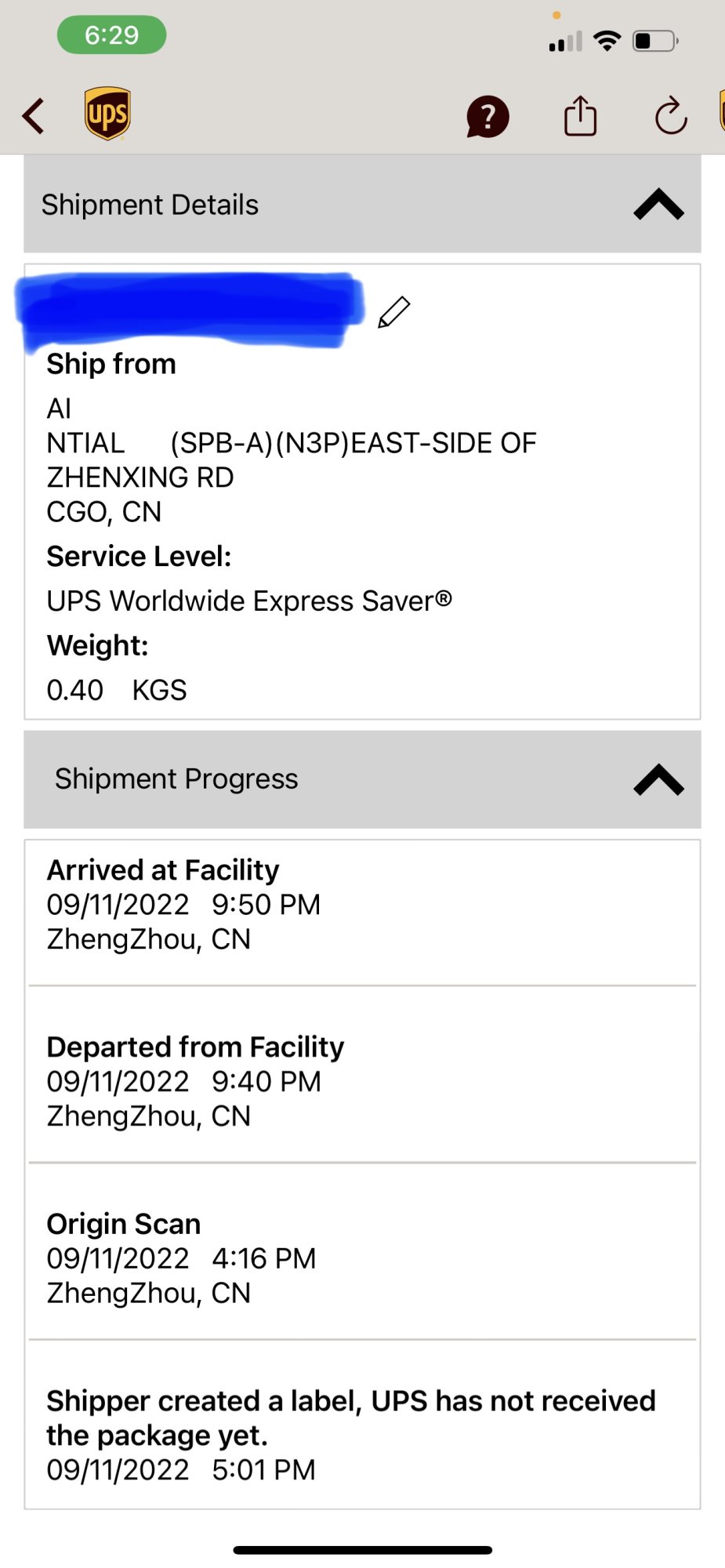Open the help question mark bubble
This screenshot has height=1568, width=725.
pos(488,118)
